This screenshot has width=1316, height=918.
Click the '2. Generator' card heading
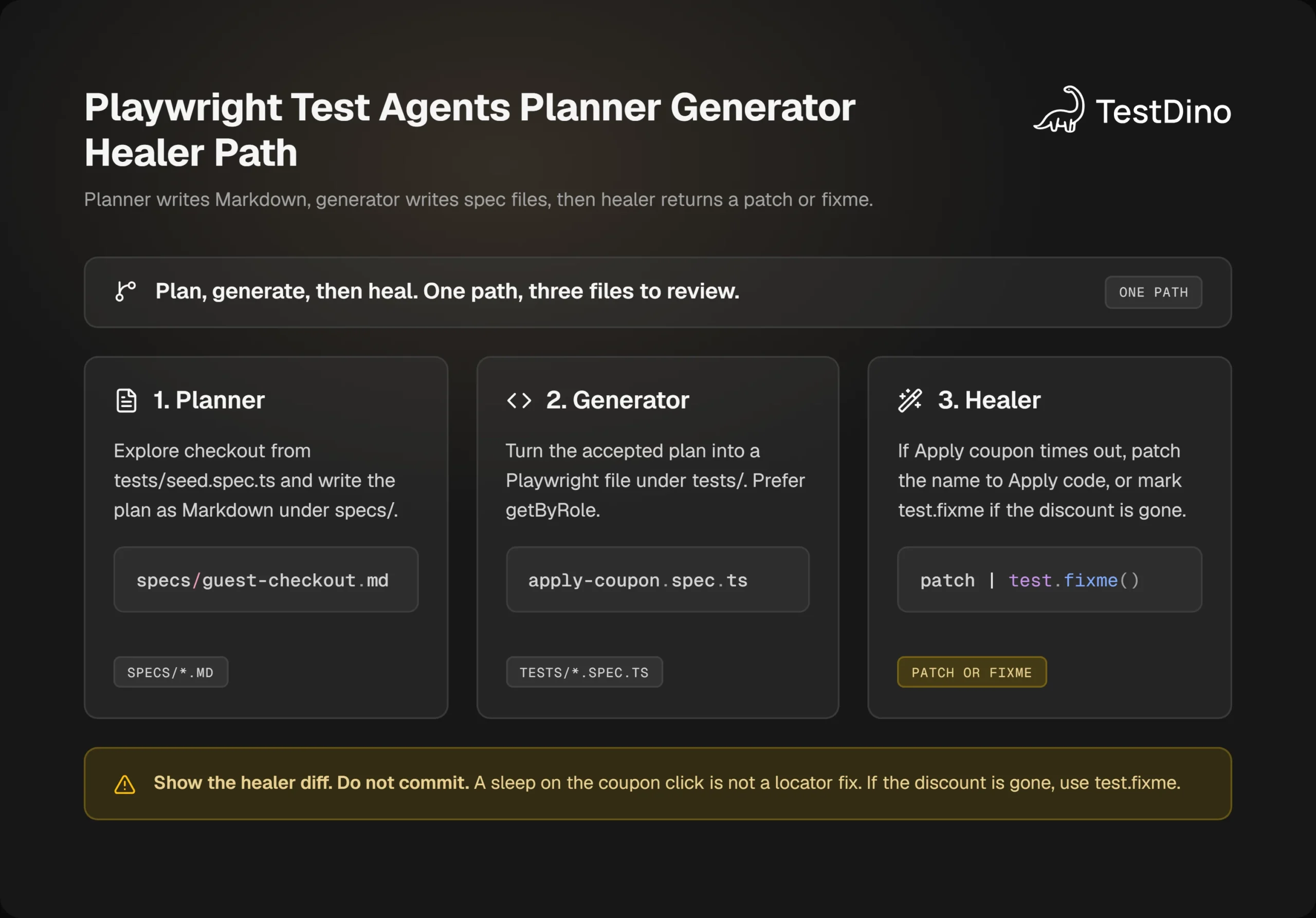coord(618,400)
